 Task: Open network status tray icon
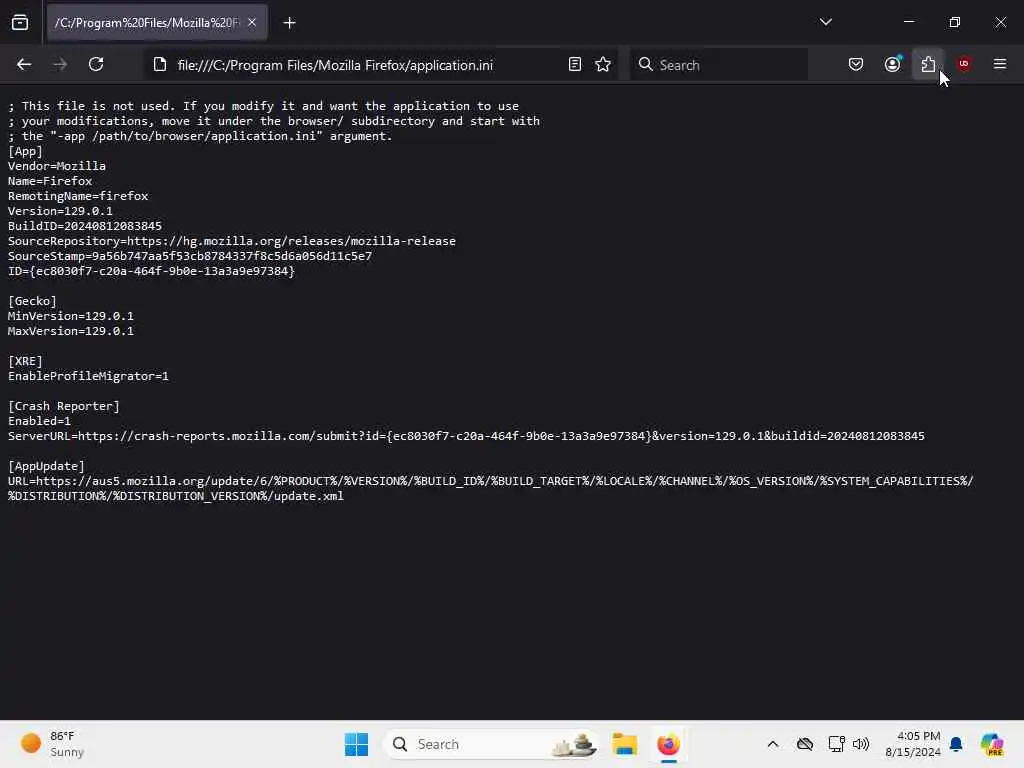837,744
